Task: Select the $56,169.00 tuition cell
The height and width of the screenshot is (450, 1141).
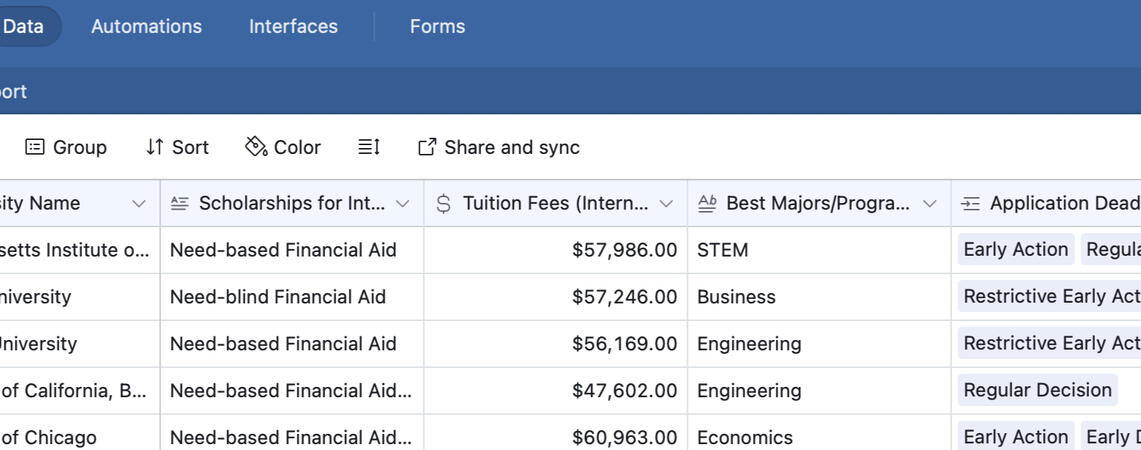Action: (x=555, y=343)
